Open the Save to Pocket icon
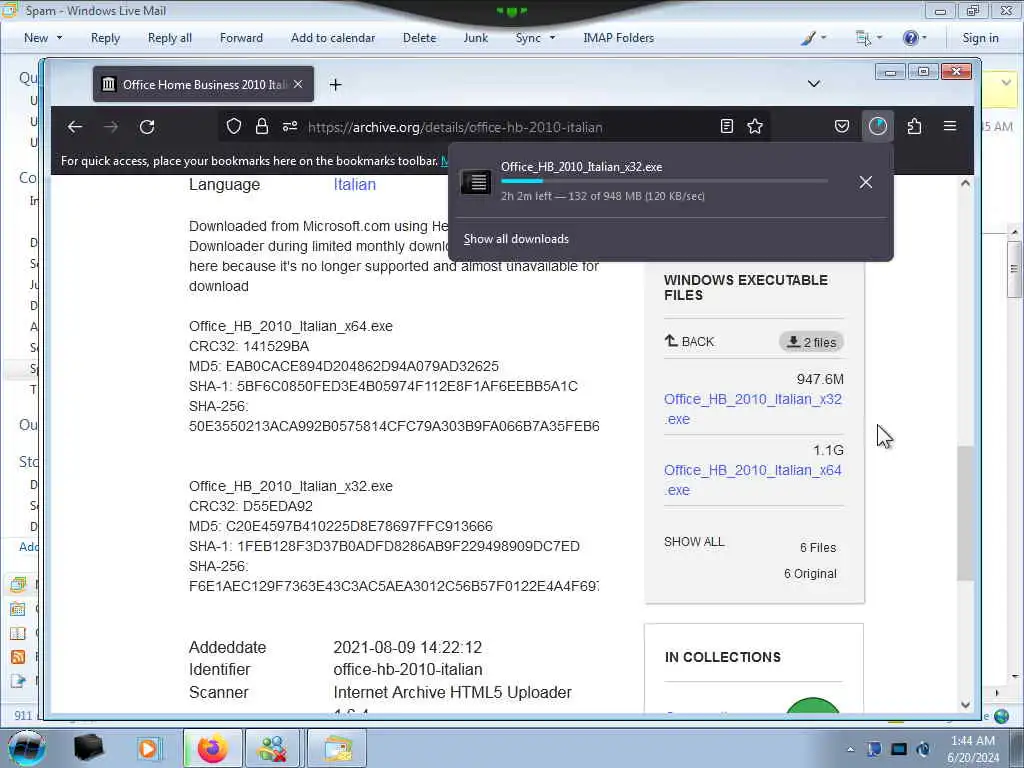 [x=842, y=127]
